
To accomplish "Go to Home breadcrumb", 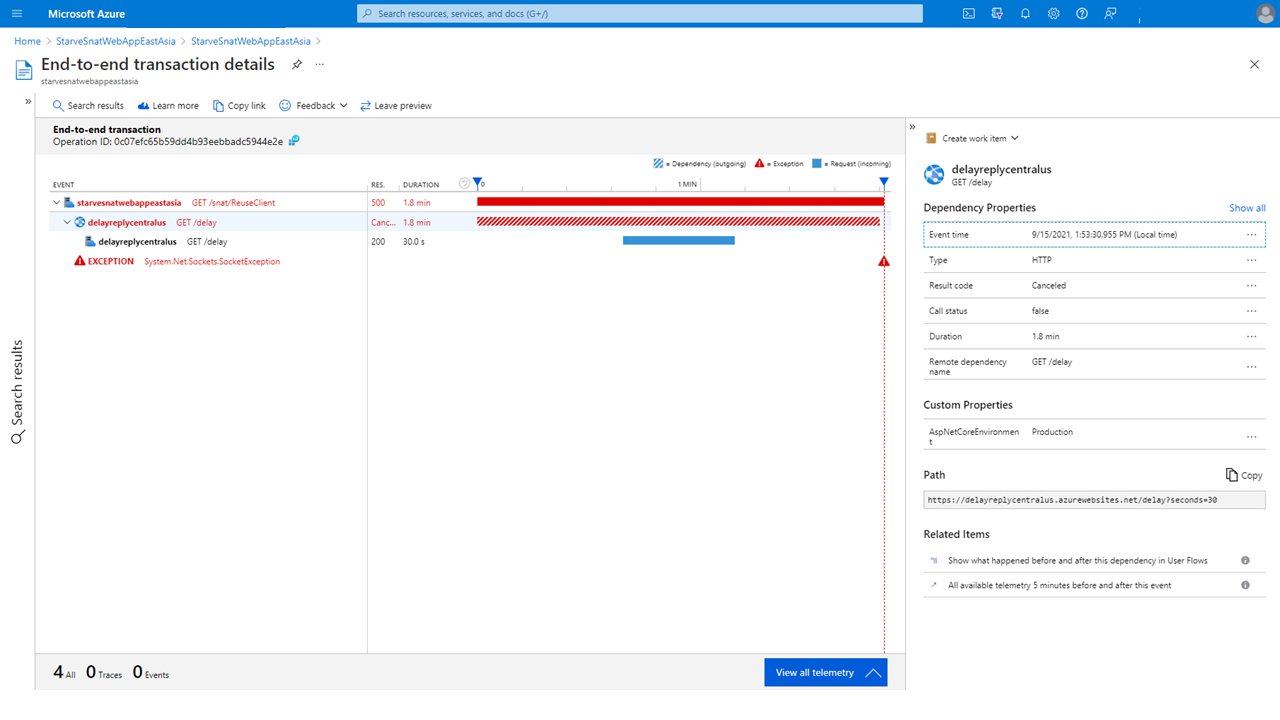I will 27,41.
